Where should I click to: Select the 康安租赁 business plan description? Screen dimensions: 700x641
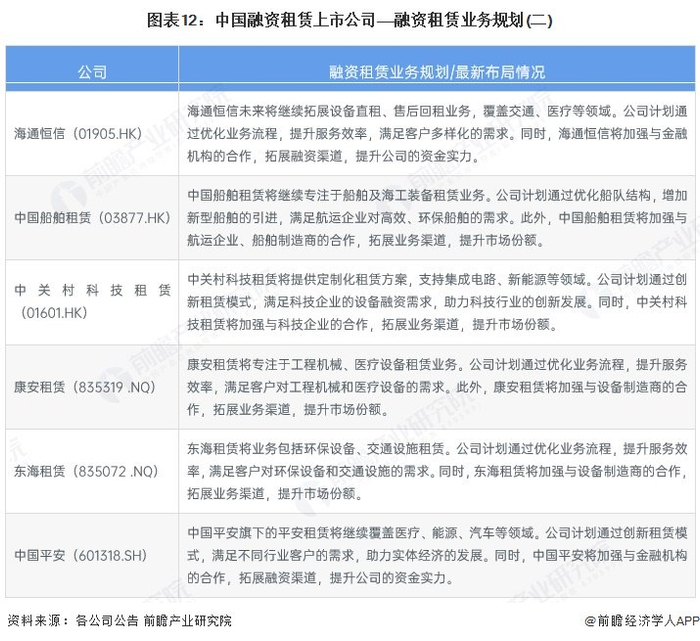coord(437,387)
